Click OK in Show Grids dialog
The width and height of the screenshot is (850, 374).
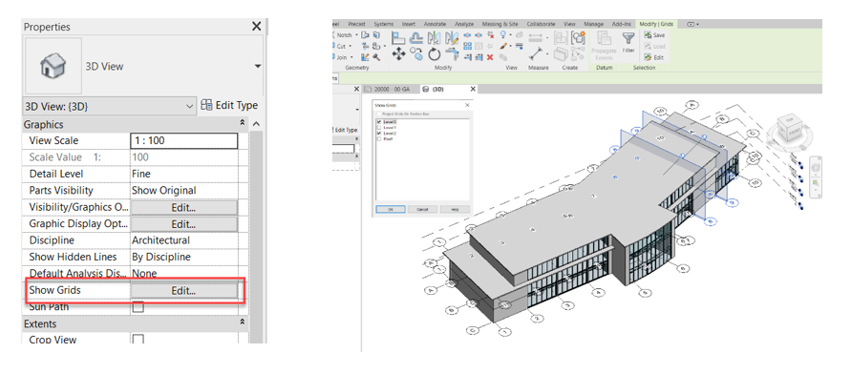point(390,209)
